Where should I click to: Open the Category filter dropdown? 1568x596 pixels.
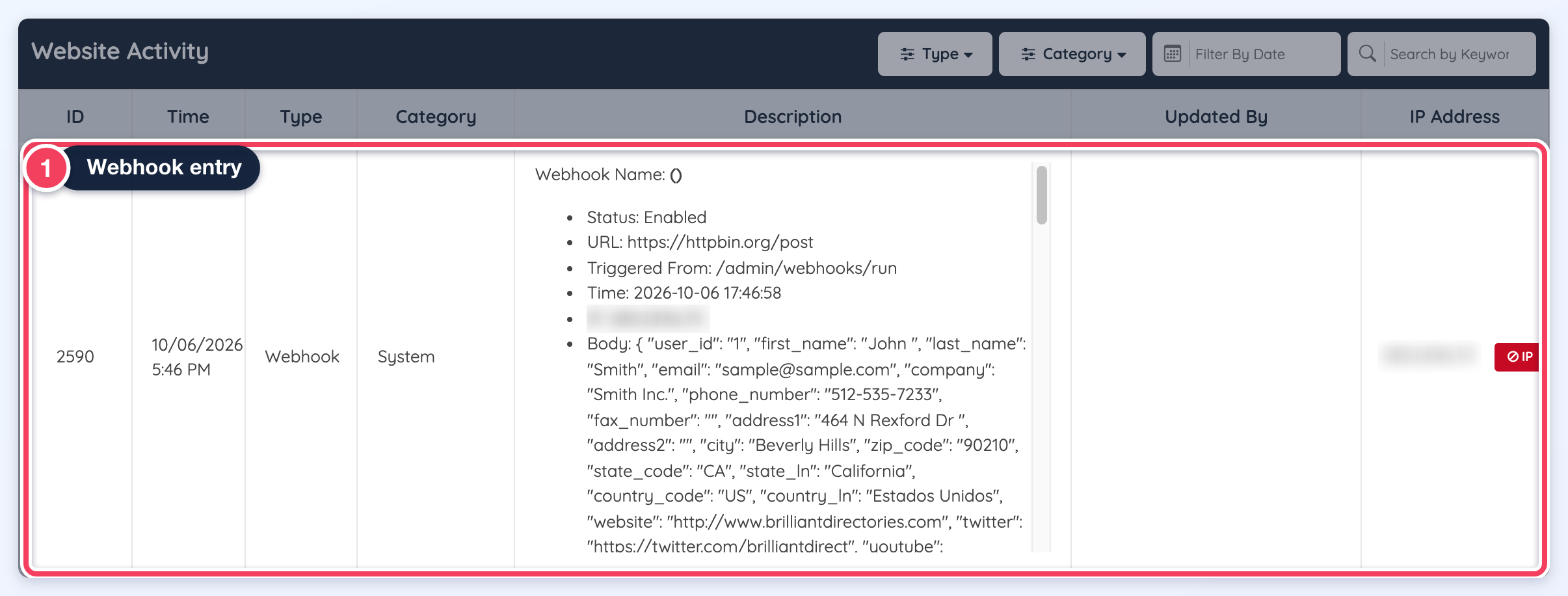click(1072, 54)
